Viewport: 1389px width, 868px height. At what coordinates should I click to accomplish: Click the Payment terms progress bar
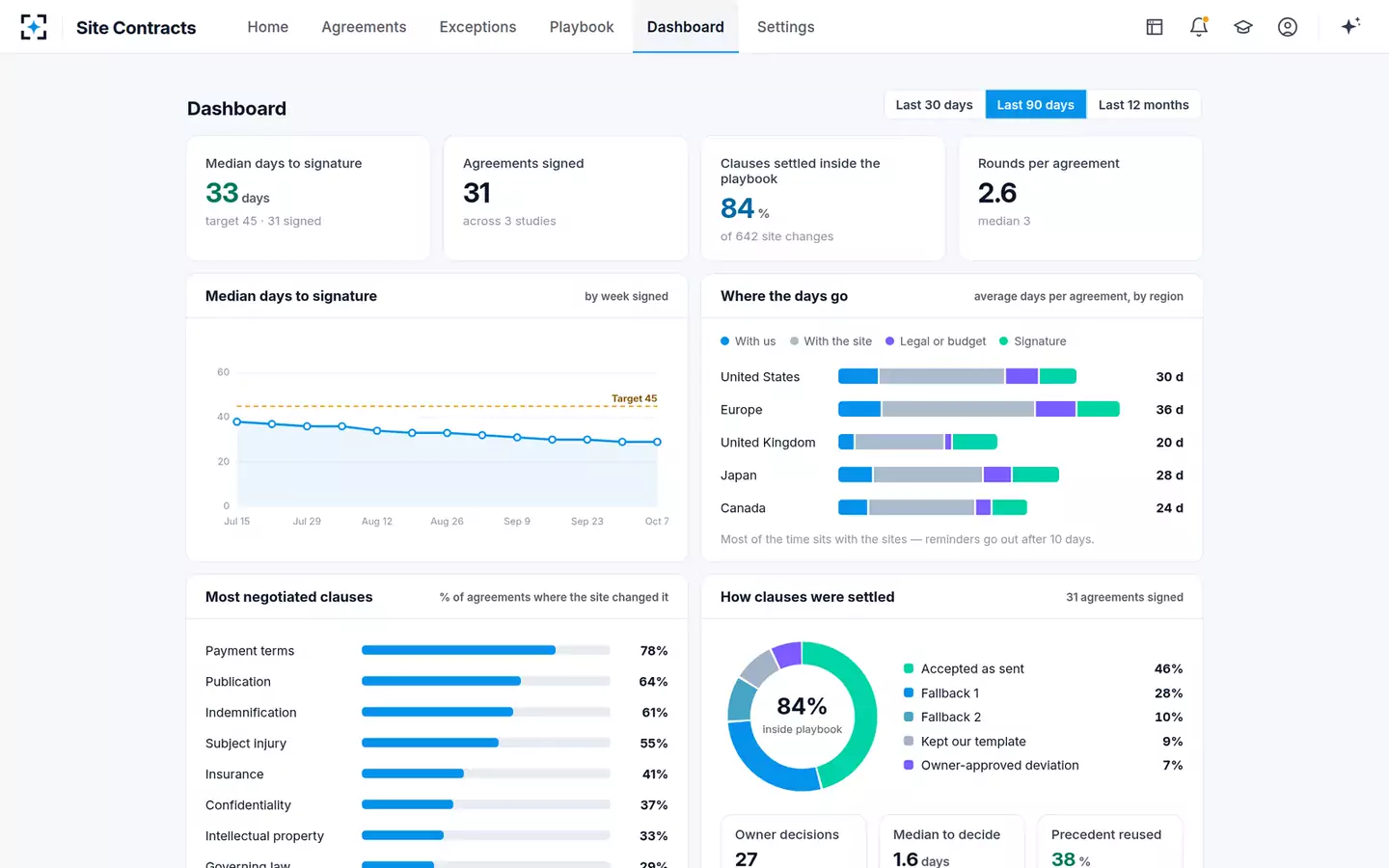click(486, 650)
